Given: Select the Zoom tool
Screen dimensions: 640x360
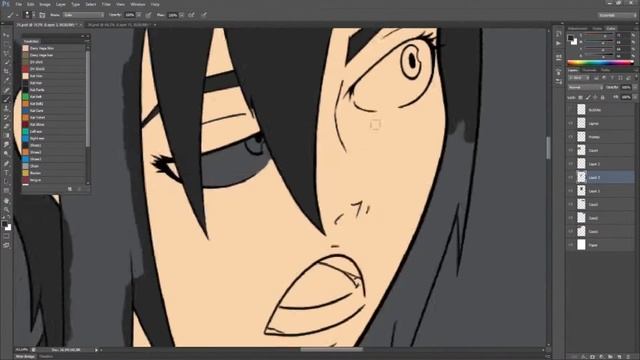Looking at the screenshot, I should [6, 209].
